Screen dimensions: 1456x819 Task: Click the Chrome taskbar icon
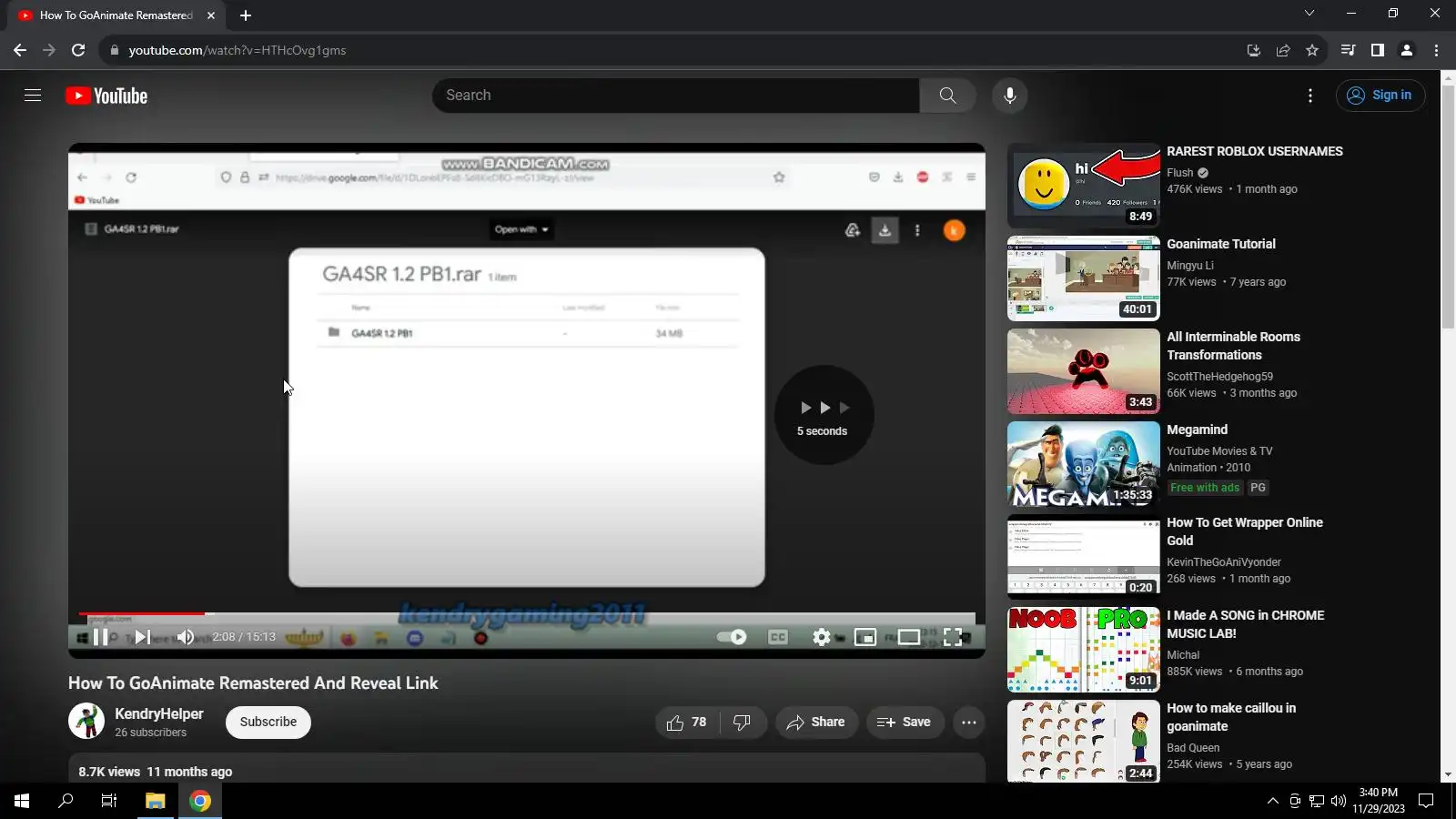click(200, 801)
